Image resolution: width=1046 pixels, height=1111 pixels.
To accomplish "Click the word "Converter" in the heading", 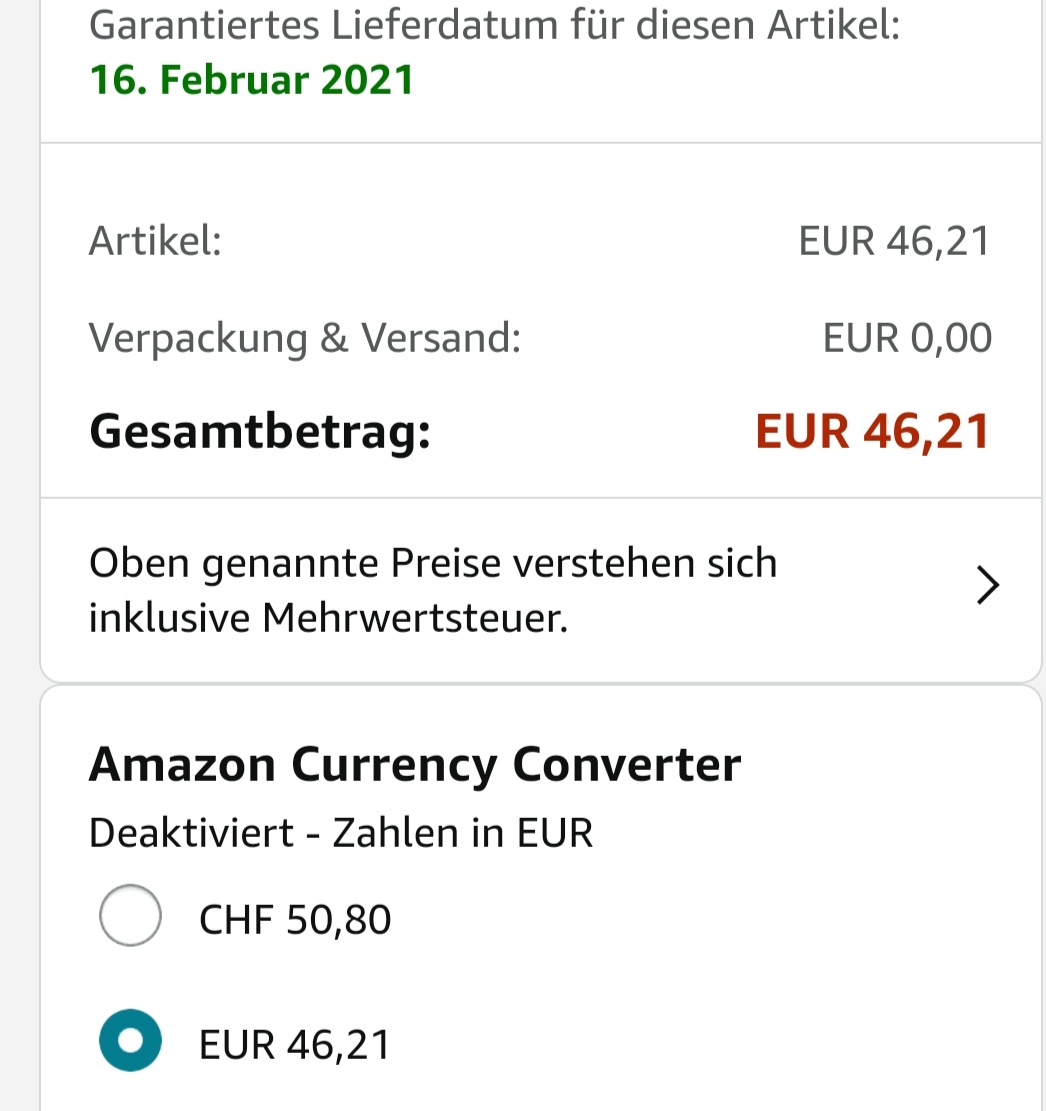I will pyautogui.click(x=627, y=765).
